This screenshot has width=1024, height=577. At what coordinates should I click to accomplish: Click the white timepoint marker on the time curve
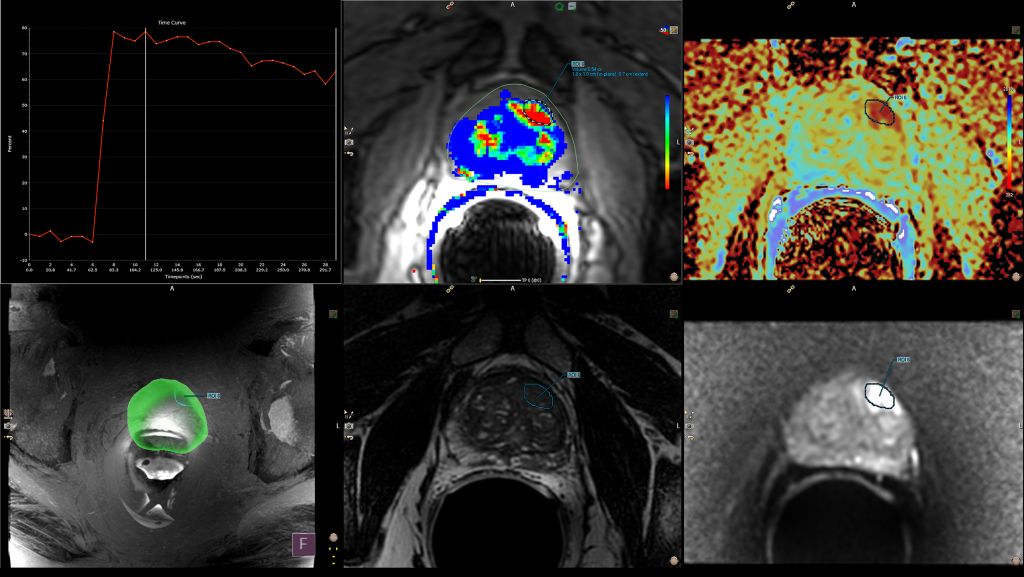tap(145, 144)
